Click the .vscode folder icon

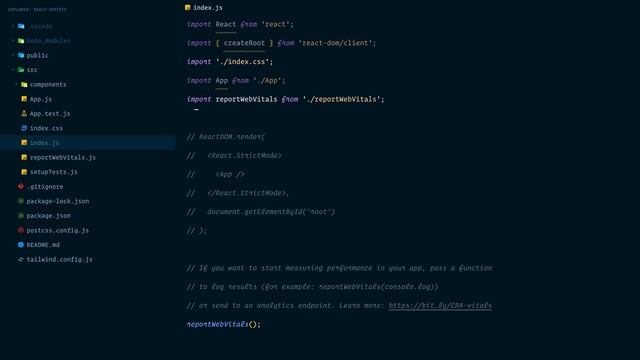point(21,26)
